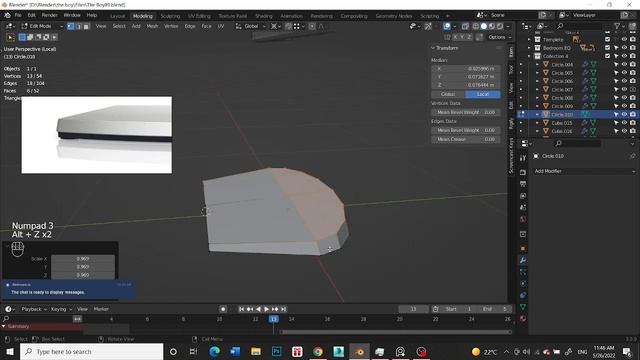Screen dimensions: 640x360
Task: Expand the Circle.005 tree item
Action: pyautogui.click(x=537, y=73)
